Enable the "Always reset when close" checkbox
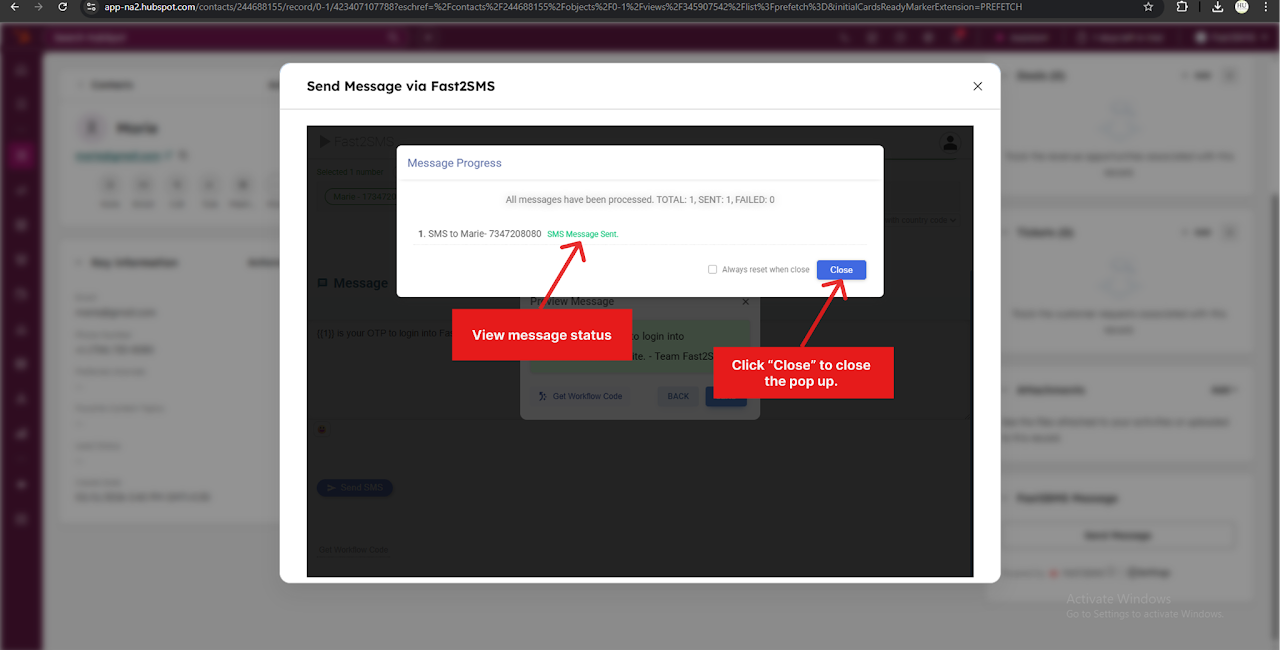 click(712, 269)
